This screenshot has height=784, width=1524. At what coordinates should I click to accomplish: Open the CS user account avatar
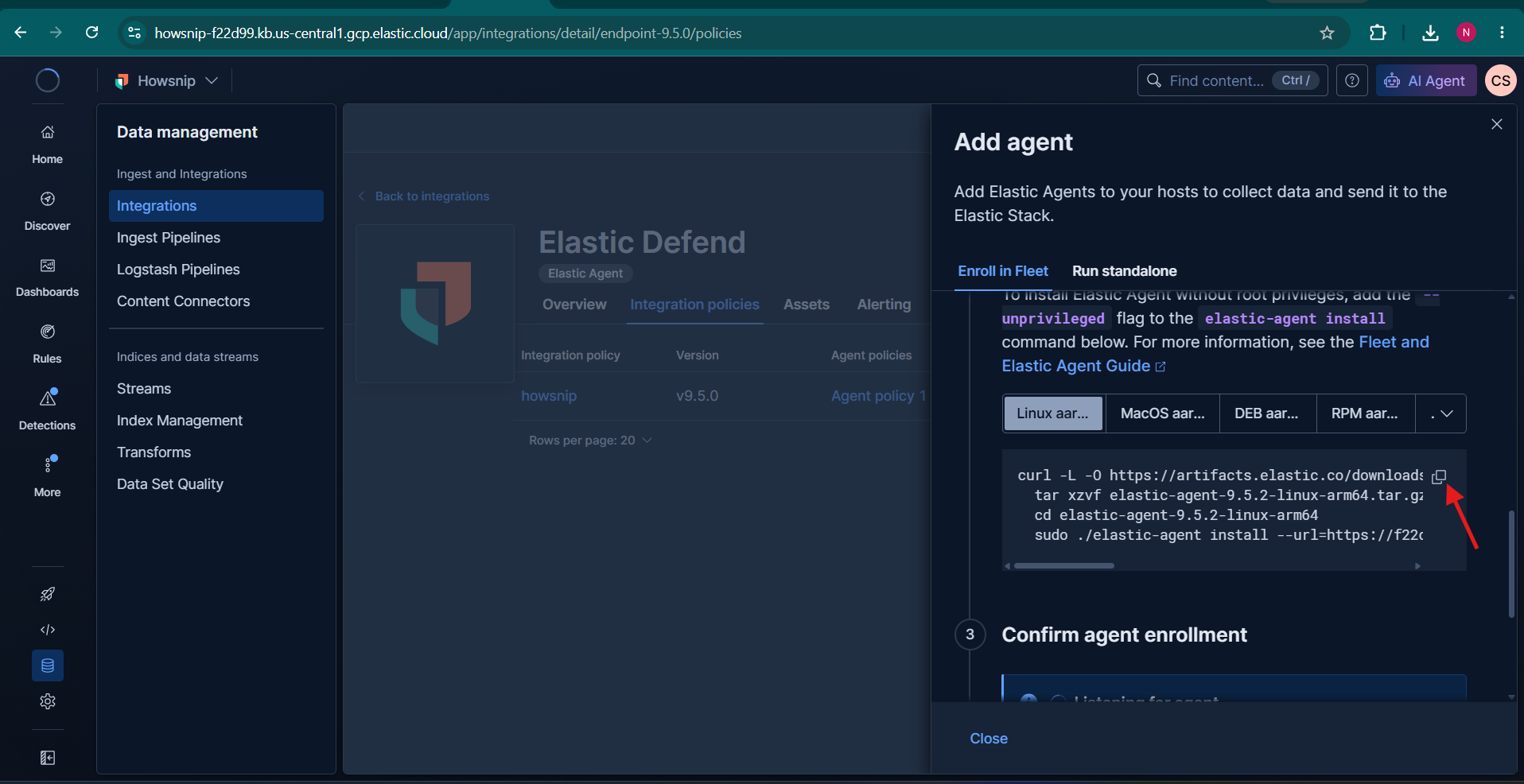pos(1501,80)
